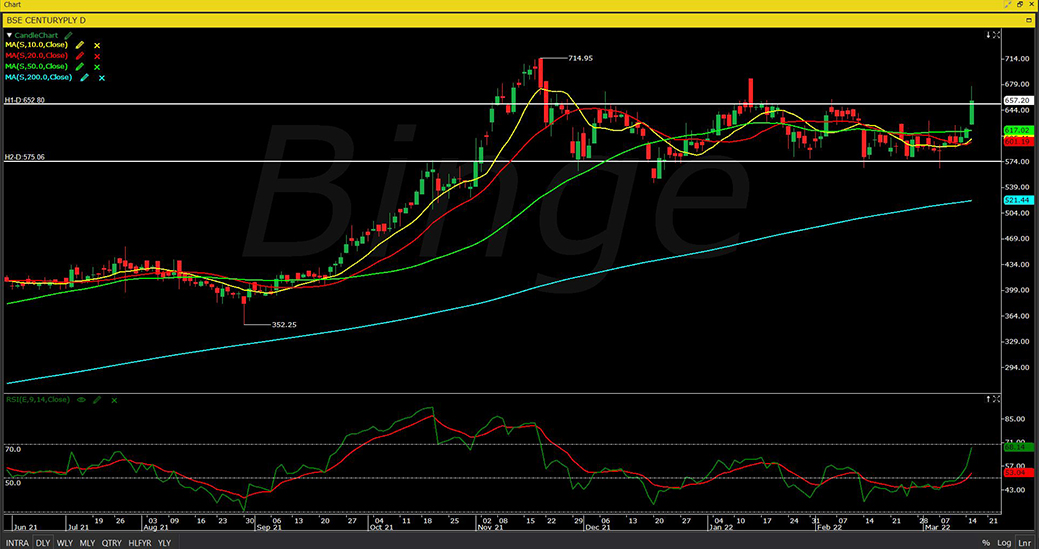Select the DLY daily timeframe tab
This screenshot has height=549, width=1039.
tap(42, 542)
